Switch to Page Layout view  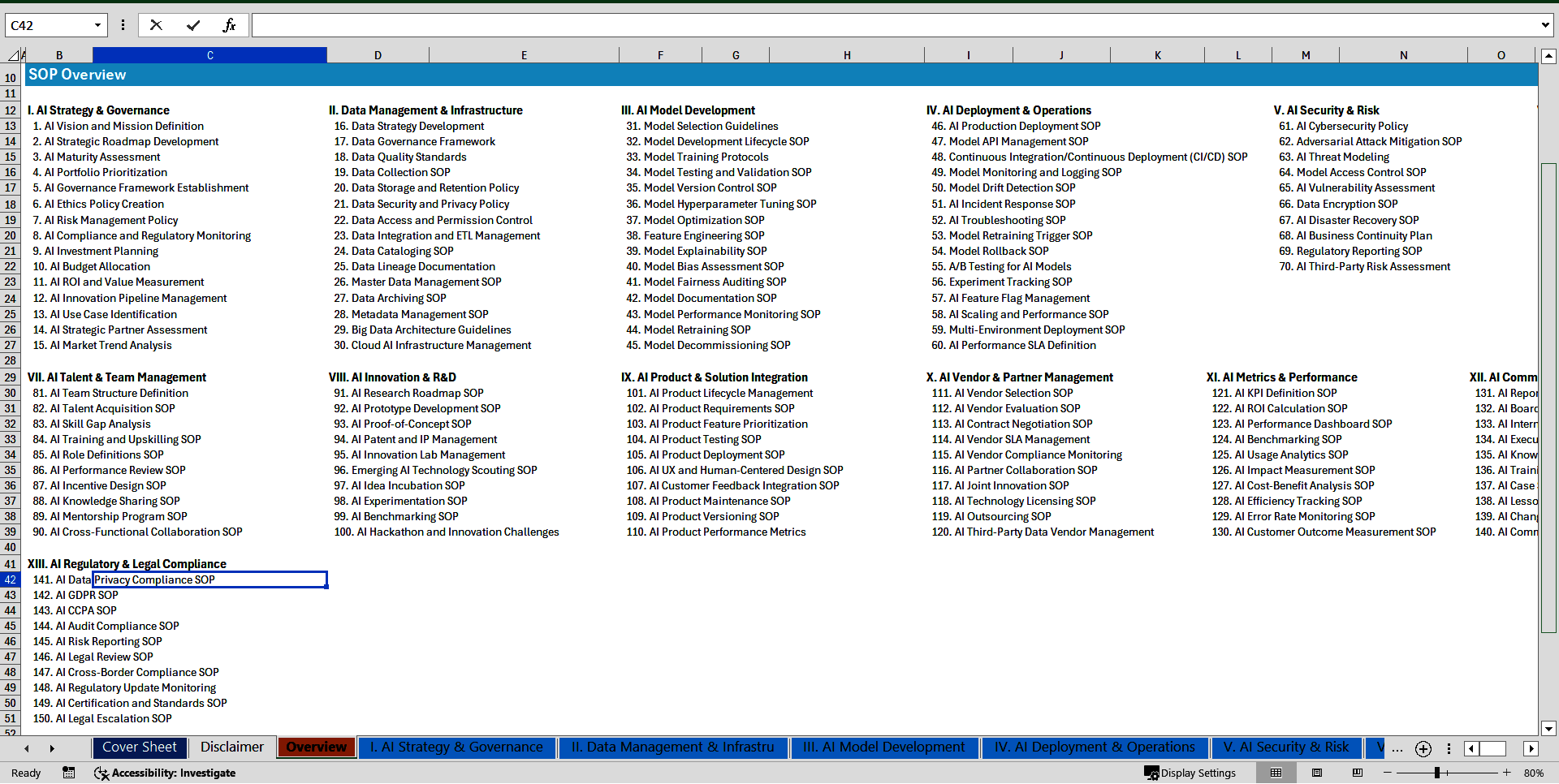pyautogui.click(x=1317, y=773)
